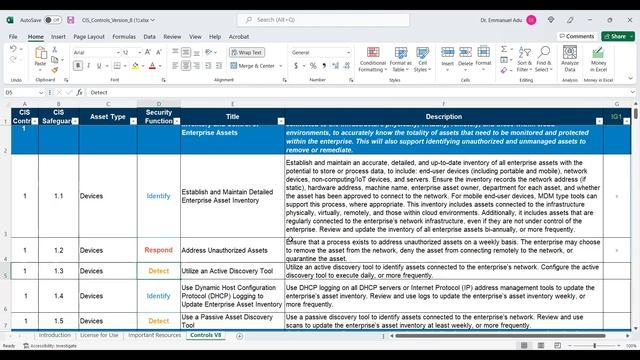This screenshot has width=640, height=360.
Task: Click the Orientation text angle icon
Action: coord(209,52)
